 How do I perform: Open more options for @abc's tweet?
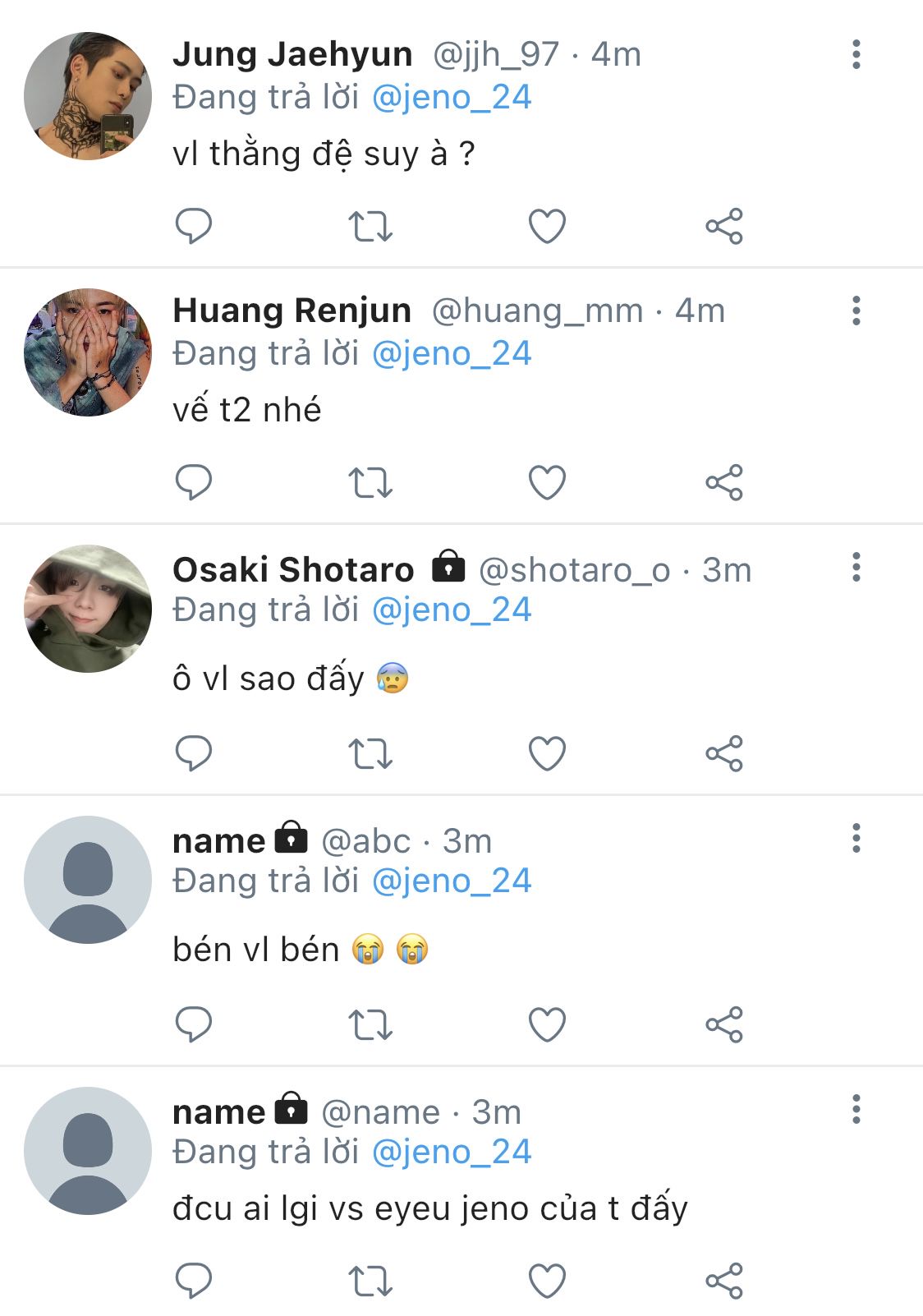[856, 838]
